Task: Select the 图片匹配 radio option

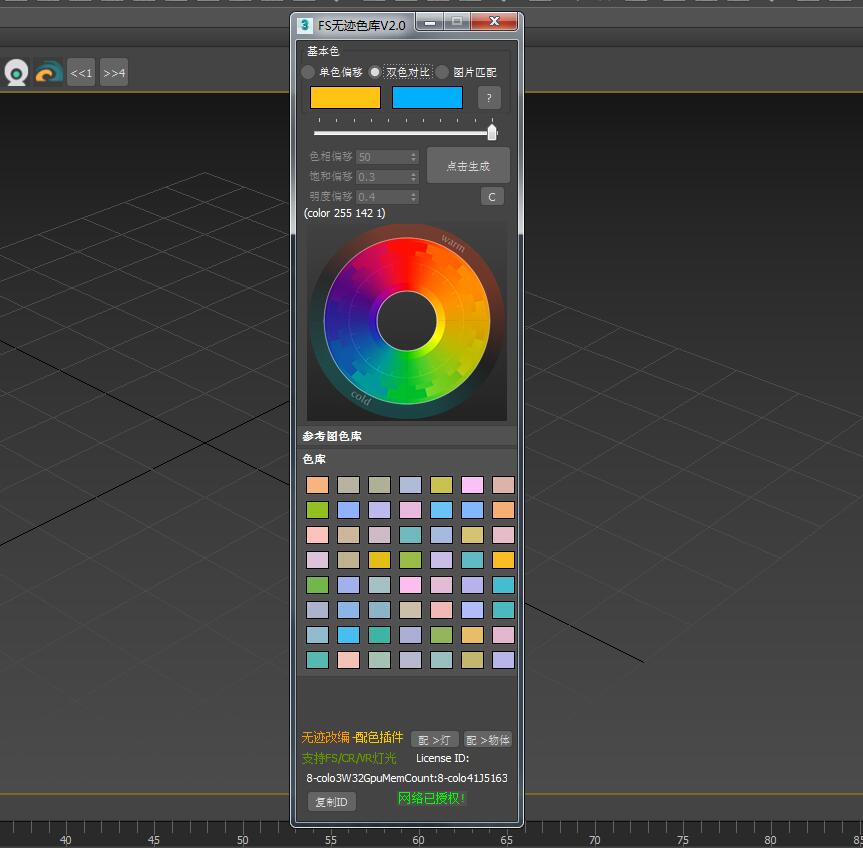Action: click(443, 72)
